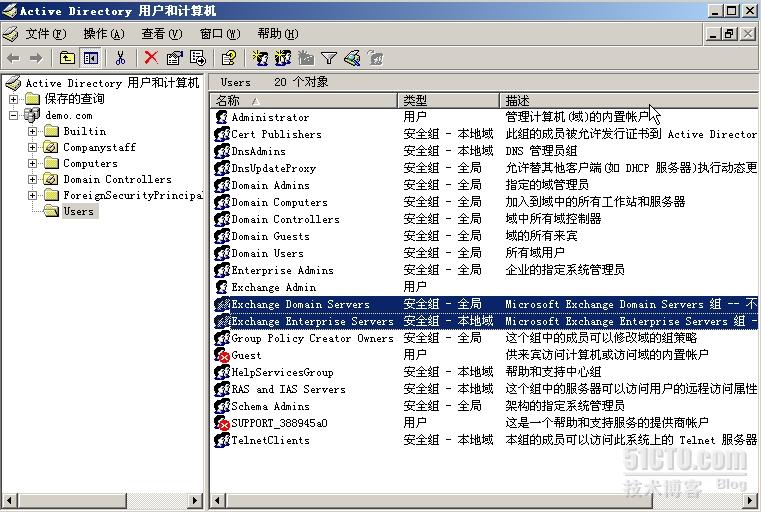Sort by the 描述 column header

click(x=629, y=100)
